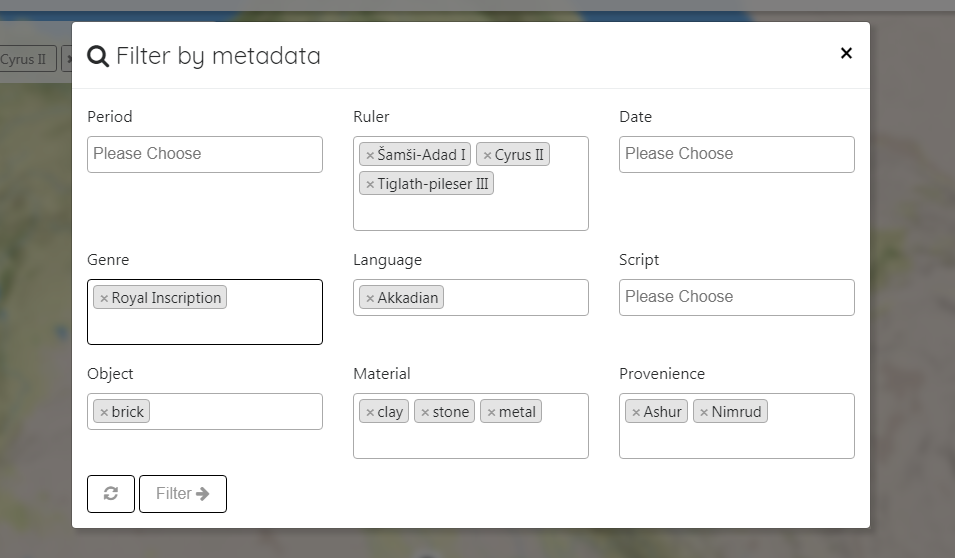This screenshot has height=558, width=955.
Task: Remove the Nimrud provenience tag
Action: [x=704, y=413]
